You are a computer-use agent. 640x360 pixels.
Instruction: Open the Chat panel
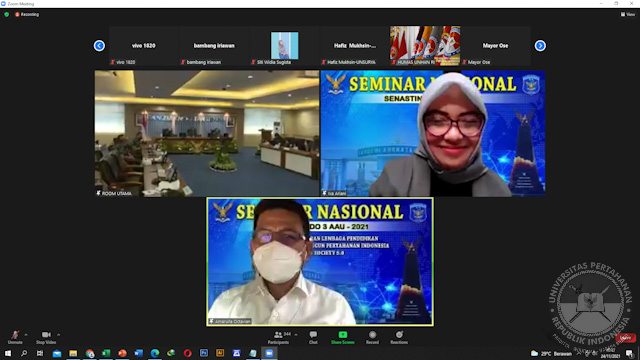313,337
